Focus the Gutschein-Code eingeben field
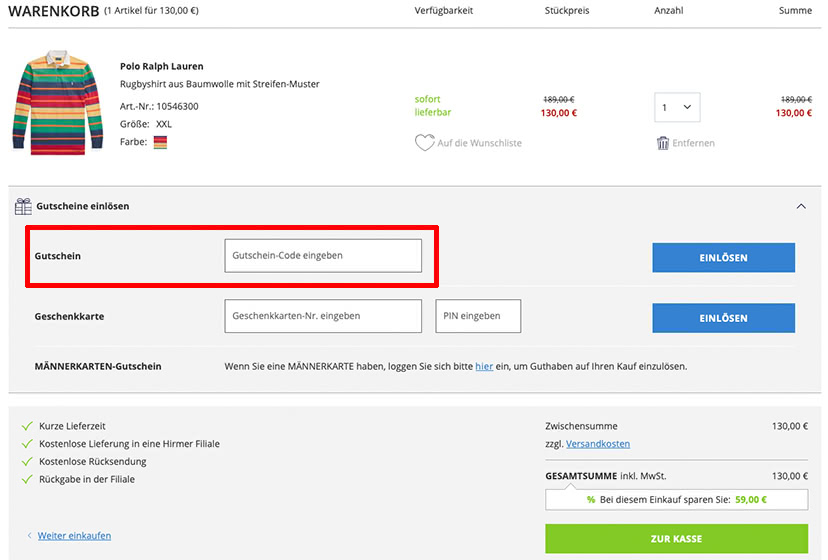This screenshot has width=828, height=560. 323,256
